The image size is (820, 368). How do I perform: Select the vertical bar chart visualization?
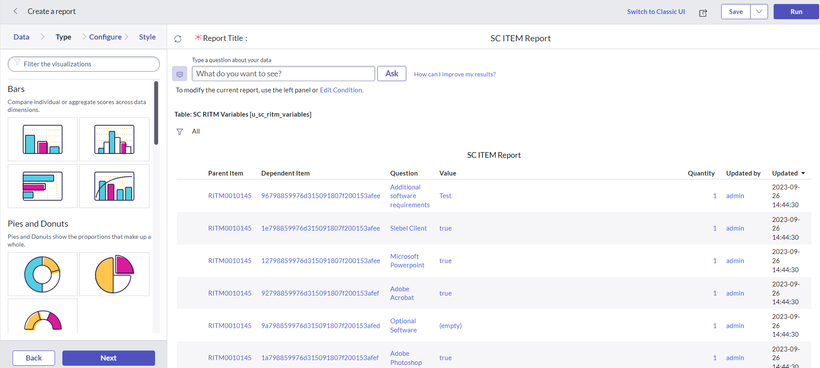click(43, 139)
